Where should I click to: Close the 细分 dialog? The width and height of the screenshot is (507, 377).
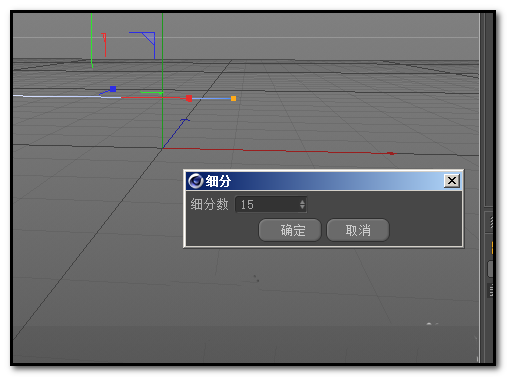pyautogui.click(x=452, y=181)
